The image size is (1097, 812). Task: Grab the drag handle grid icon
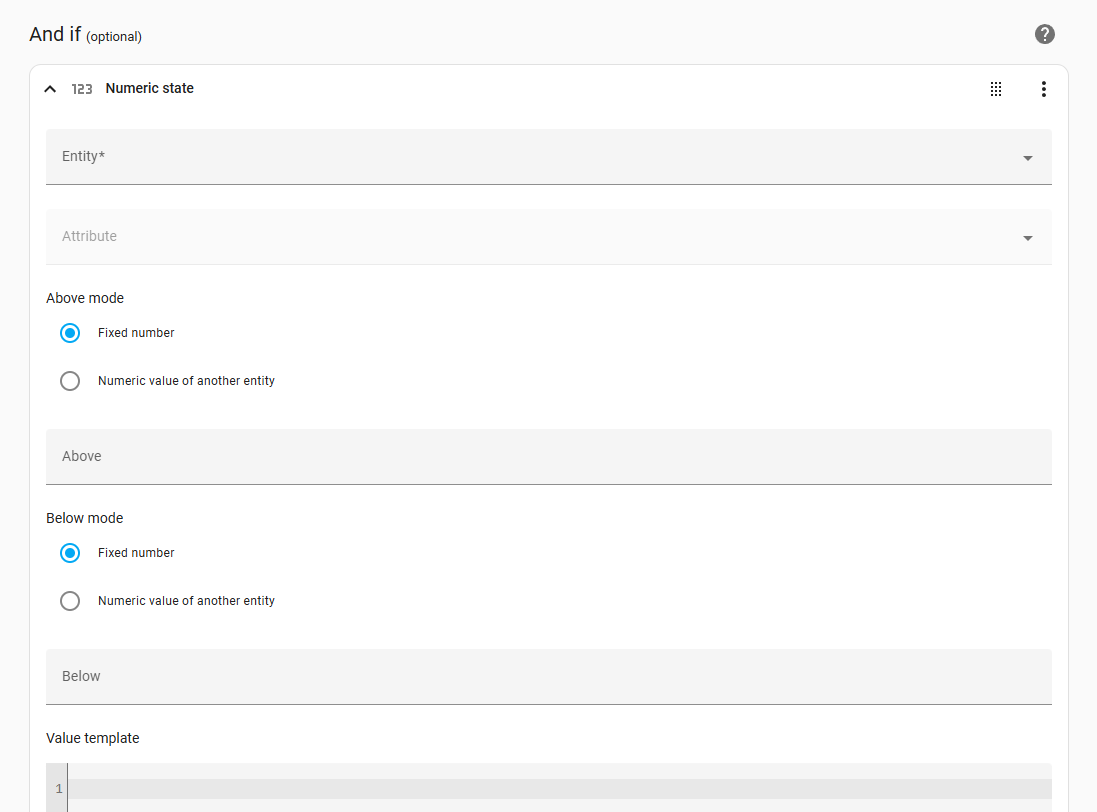(x=996, y=89)
